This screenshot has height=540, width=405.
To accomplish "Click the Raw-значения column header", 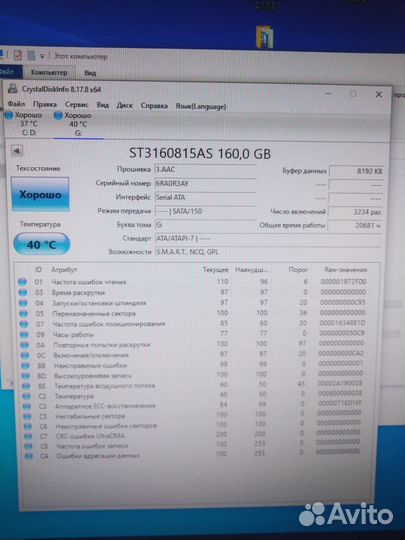I will [x=345, y=270].
